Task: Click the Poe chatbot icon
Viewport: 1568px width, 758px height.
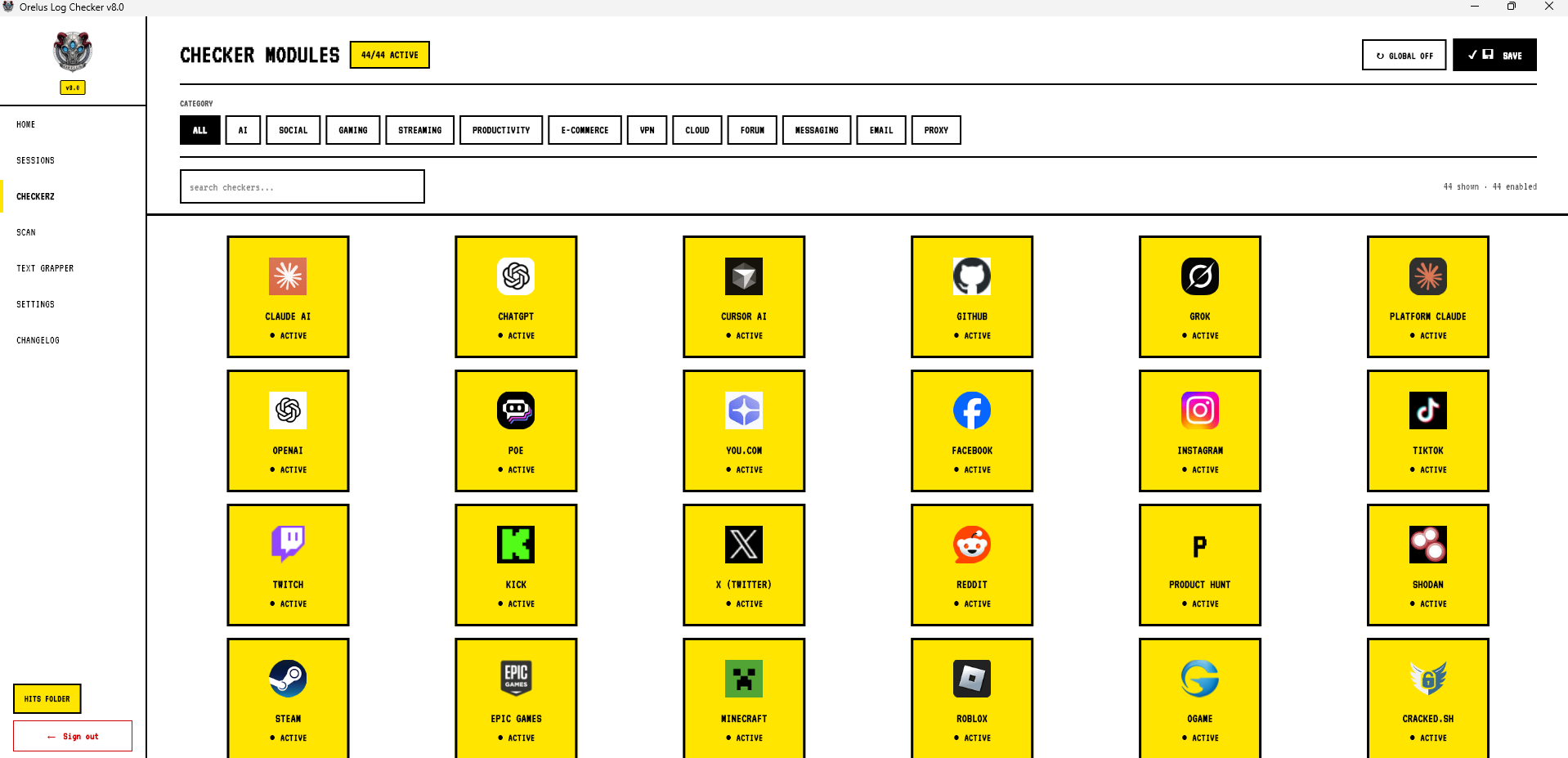Action: coord(516,410)
